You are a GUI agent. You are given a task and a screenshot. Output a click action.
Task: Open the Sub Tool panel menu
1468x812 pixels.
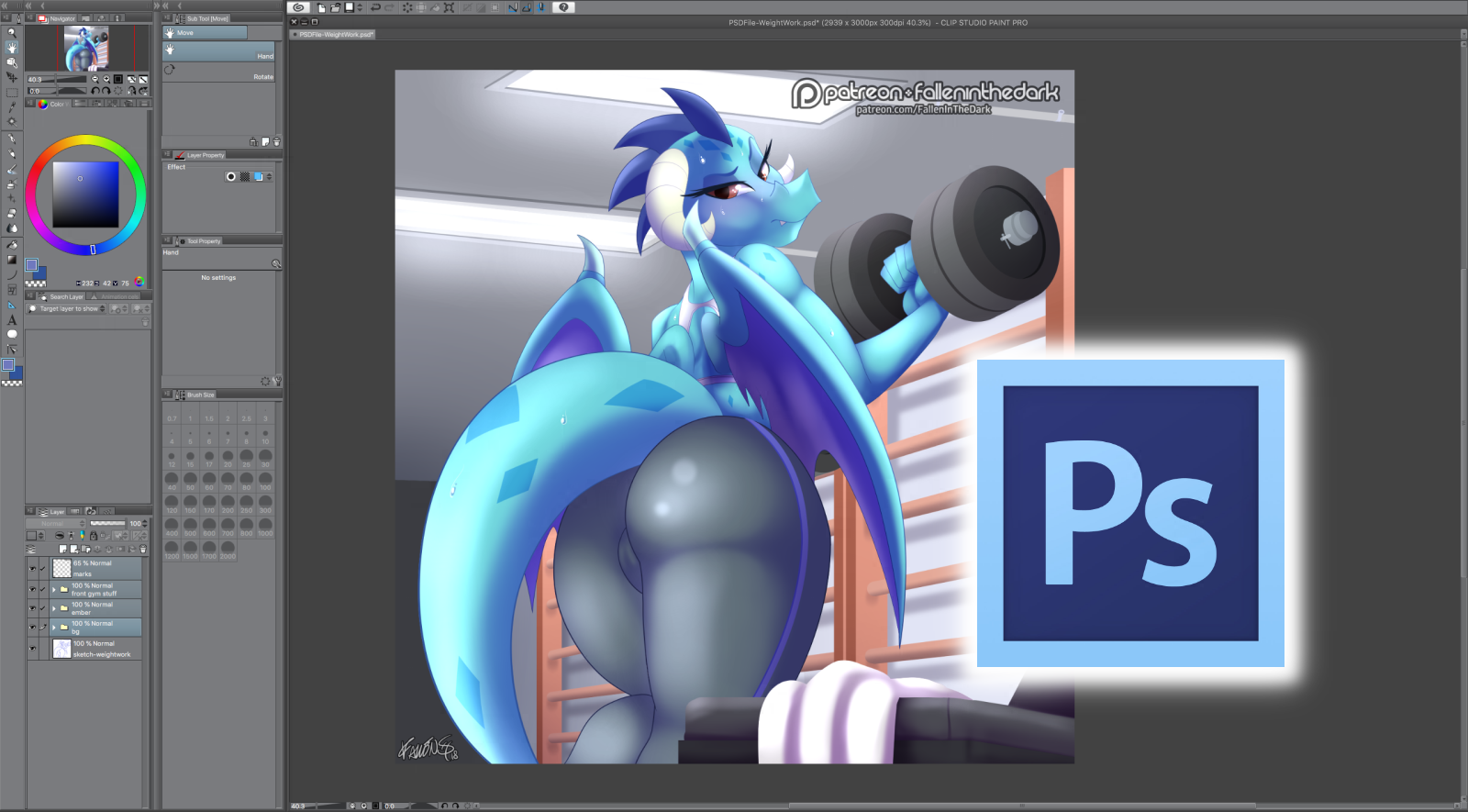point(166,18)
